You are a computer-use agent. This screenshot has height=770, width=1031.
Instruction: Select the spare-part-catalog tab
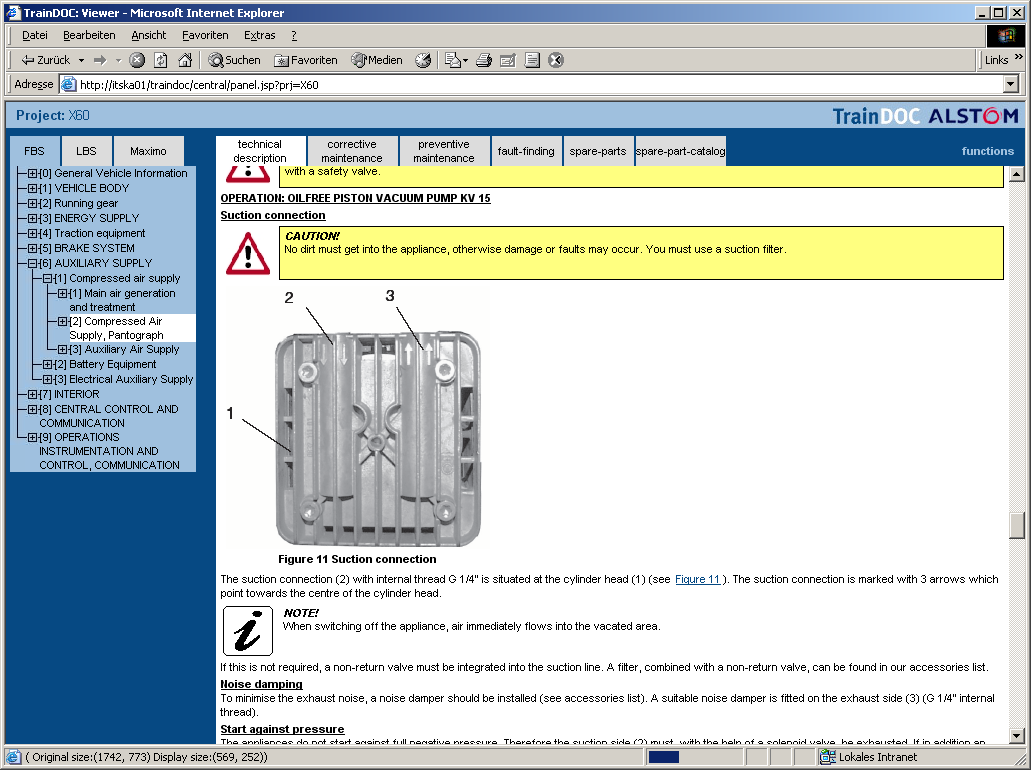click(x=681, y=151)
